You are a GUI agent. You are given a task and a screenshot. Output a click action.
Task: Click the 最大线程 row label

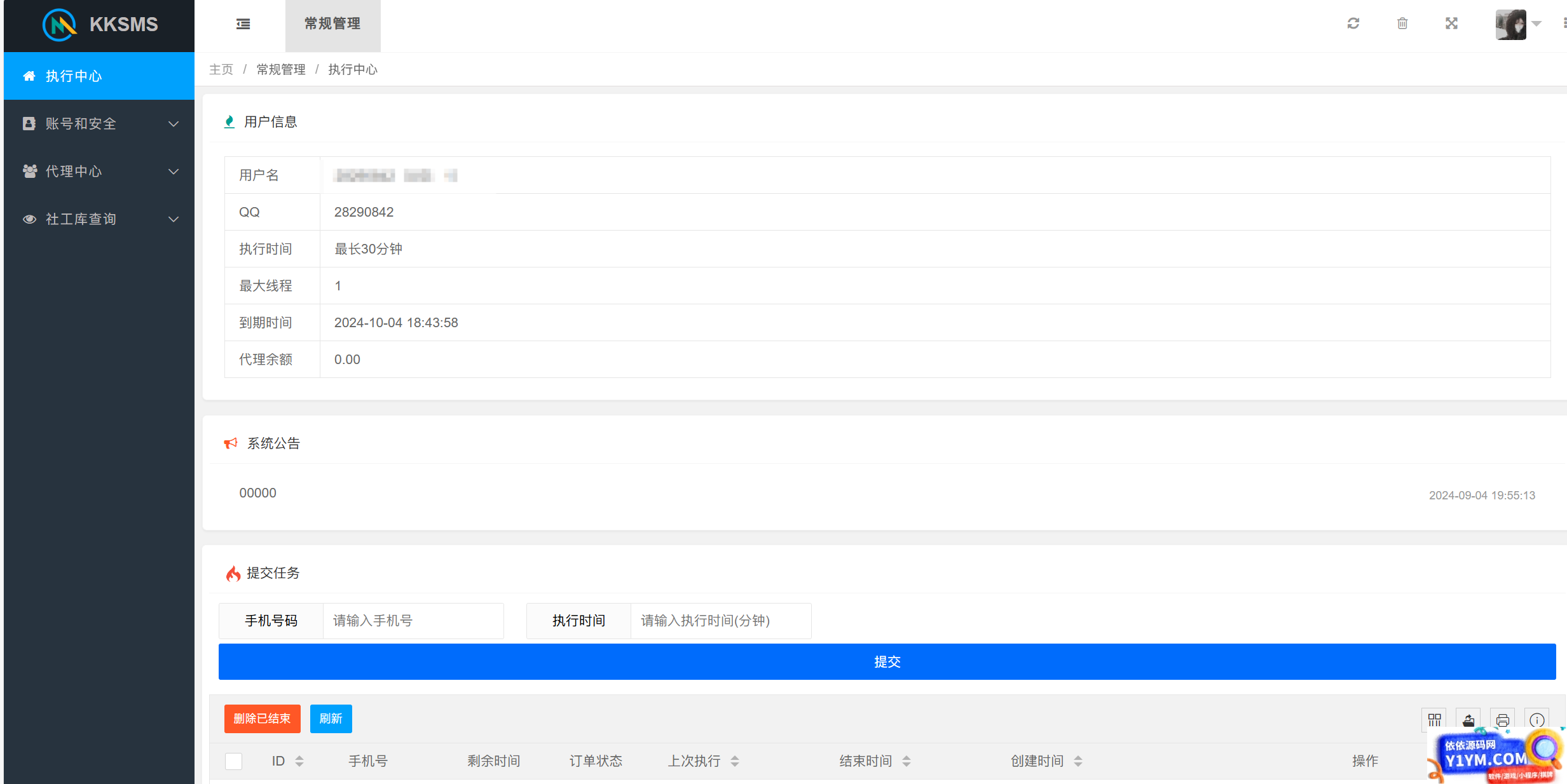[x=266, y=286]
